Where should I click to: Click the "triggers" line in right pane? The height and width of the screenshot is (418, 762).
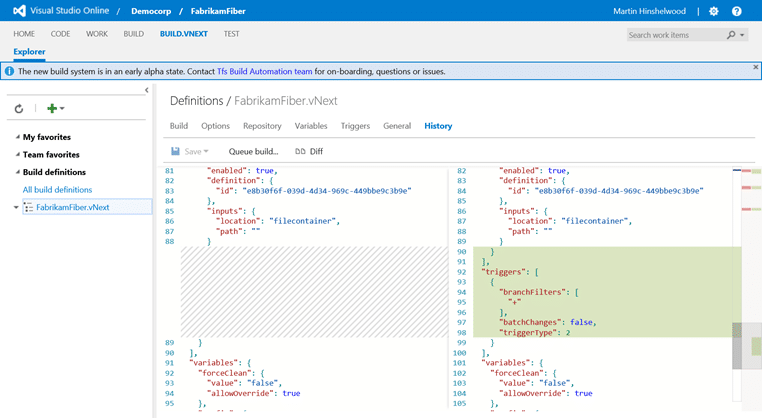[509, 272]
